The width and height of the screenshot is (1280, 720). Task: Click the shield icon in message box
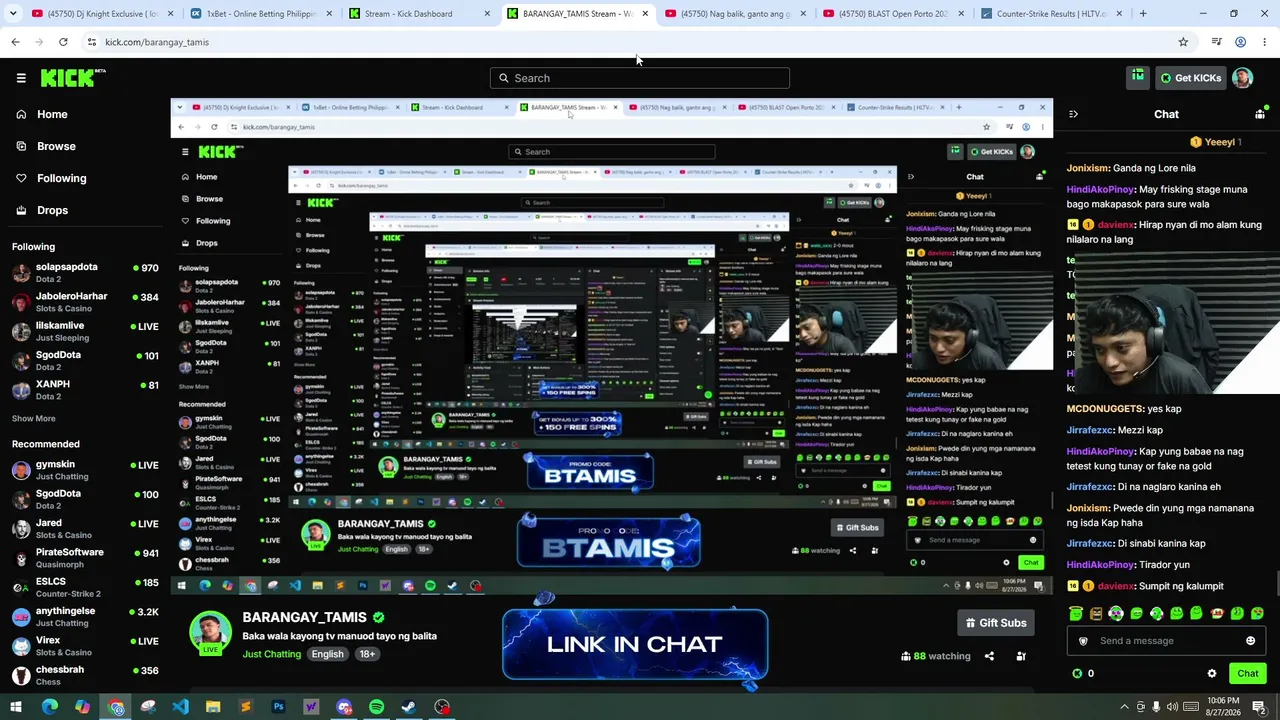[x=1083, y=641]
